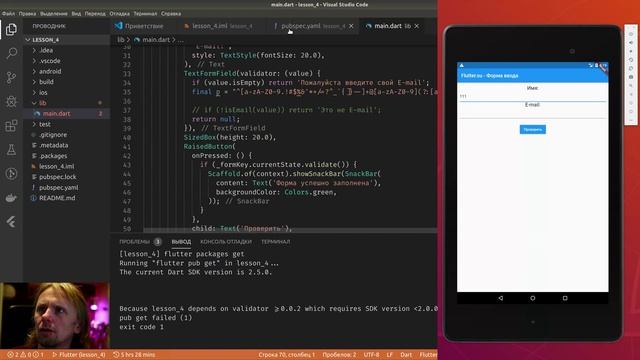Open the Терминал menu
Screen dimensions: 640x360
pyautogui.click(x=145, y=13)
